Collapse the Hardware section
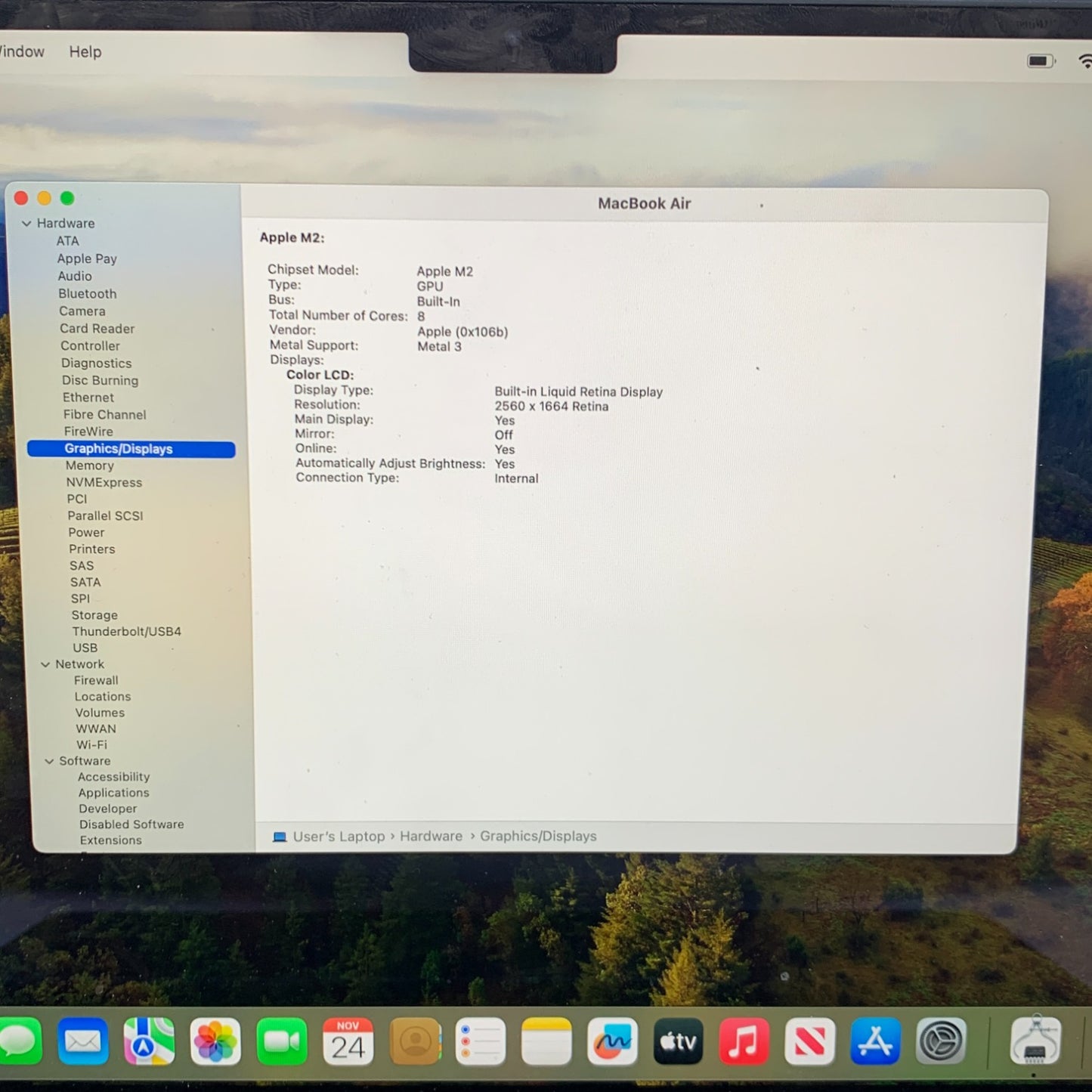The width and height of the screenshot is (1092, 1092). [x=26, y=224]
